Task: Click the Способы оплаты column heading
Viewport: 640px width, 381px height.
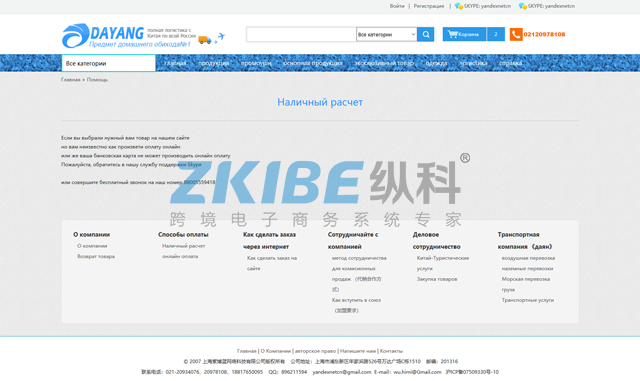Action: (x=183, y=234)
